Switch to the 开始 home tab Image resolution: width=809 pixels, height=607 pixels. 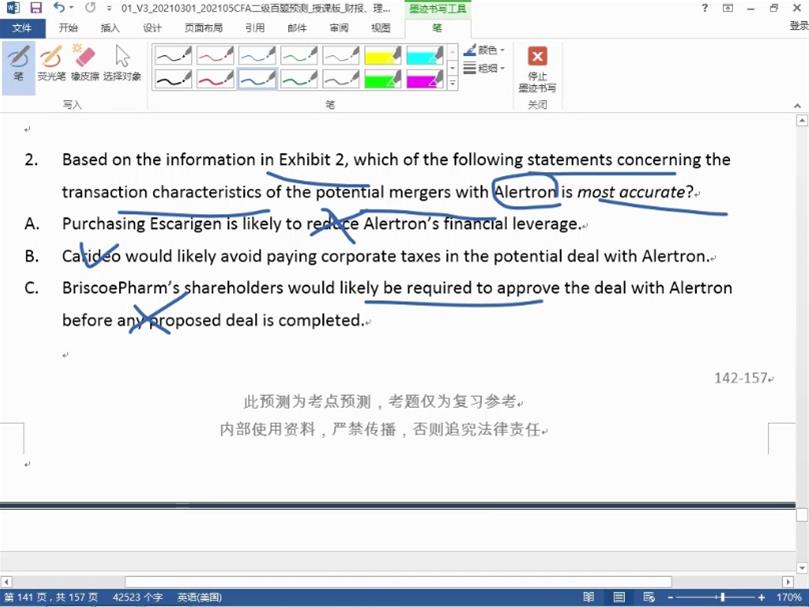(68, 28)
